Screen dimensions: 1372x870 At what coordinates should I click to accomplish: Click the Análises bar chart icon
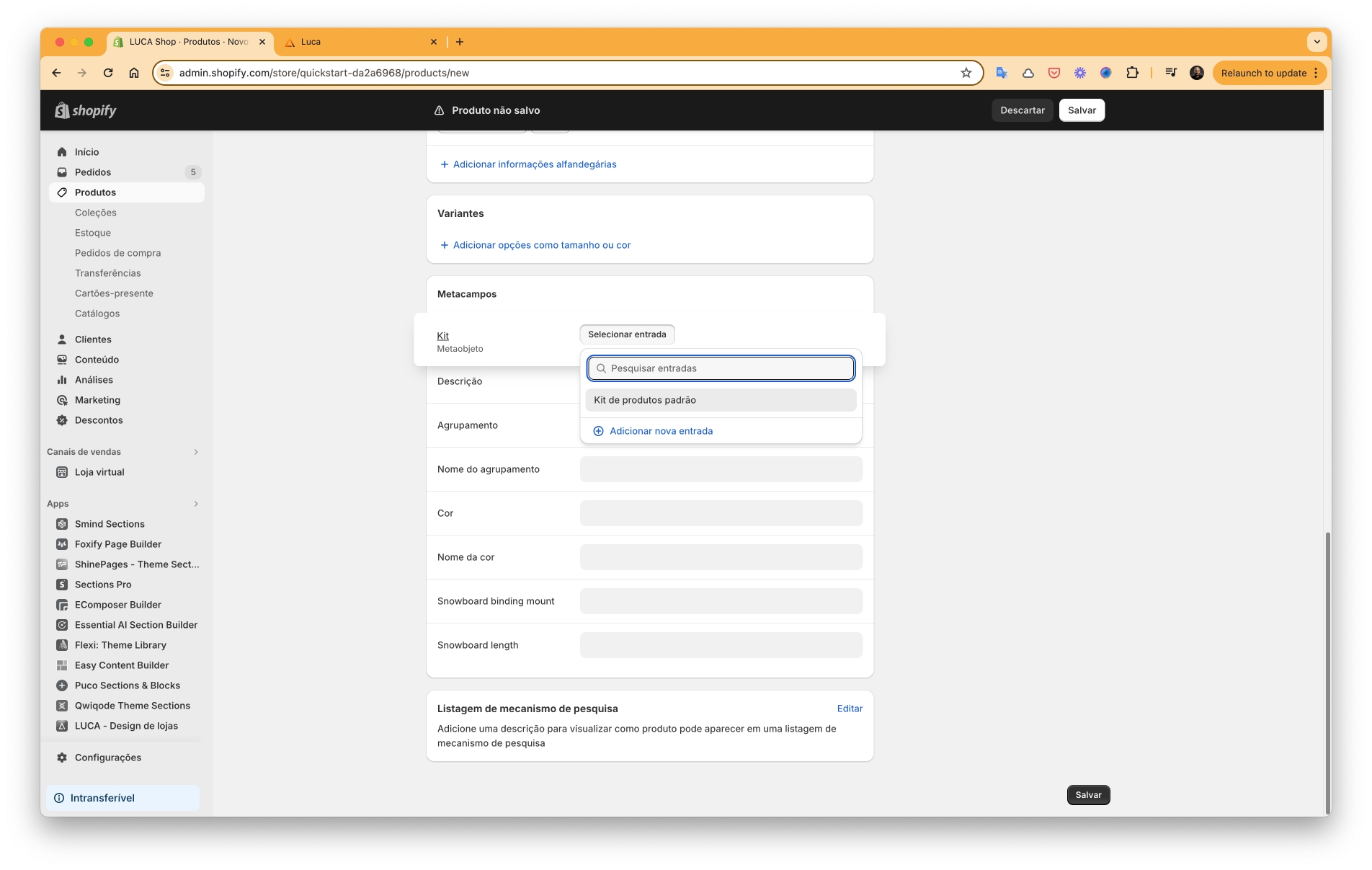pos(62,380)
